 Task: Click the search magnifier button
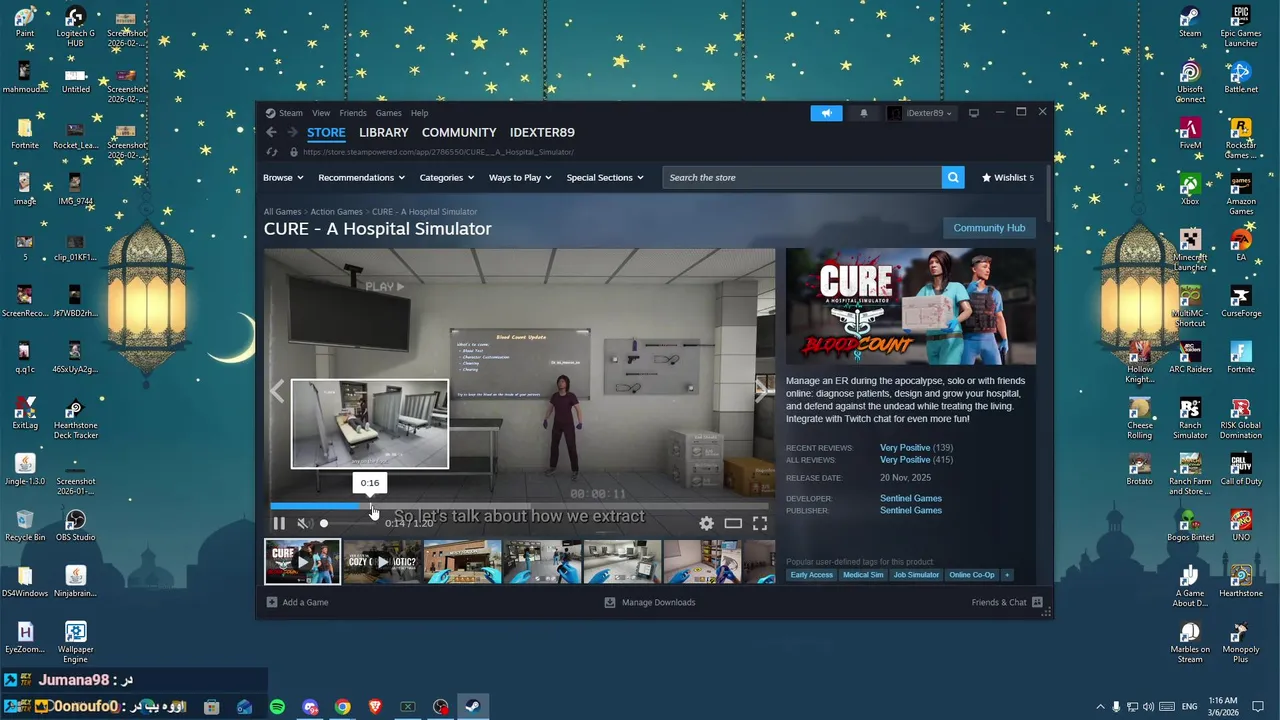[x=953, y=177]
